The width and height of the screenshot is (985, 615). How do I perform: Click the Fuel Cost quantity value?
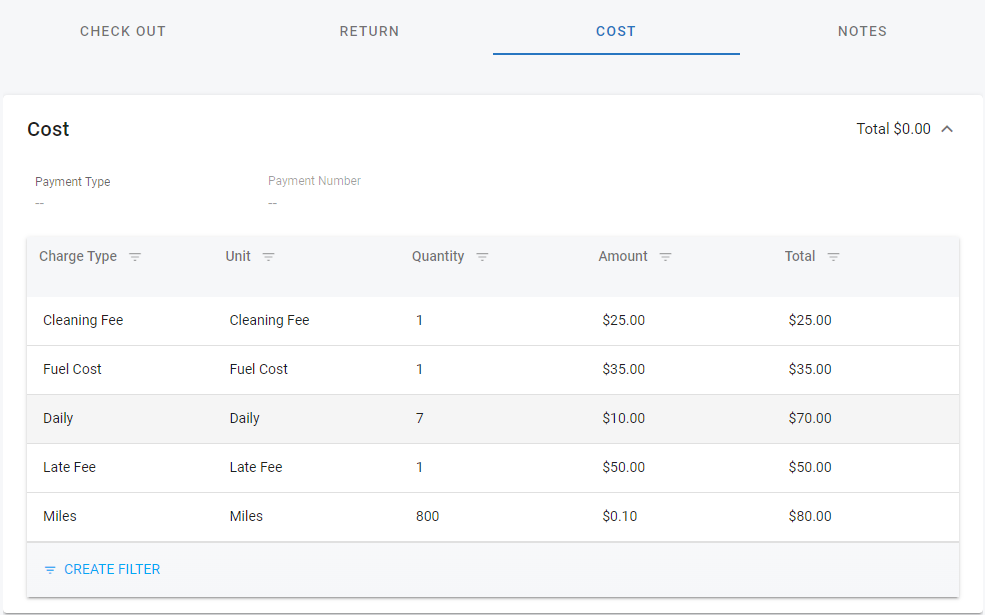click(420, 370)
